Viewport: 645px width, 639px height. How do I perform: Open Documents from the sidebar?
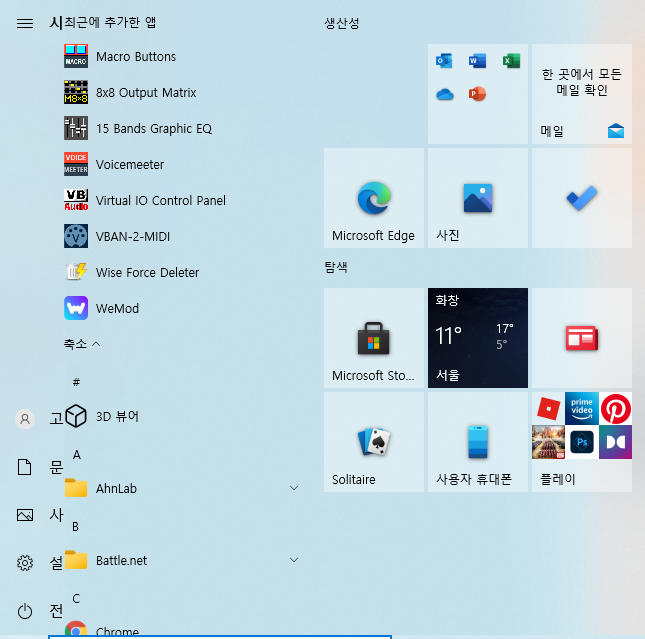(x=24, y=467)
